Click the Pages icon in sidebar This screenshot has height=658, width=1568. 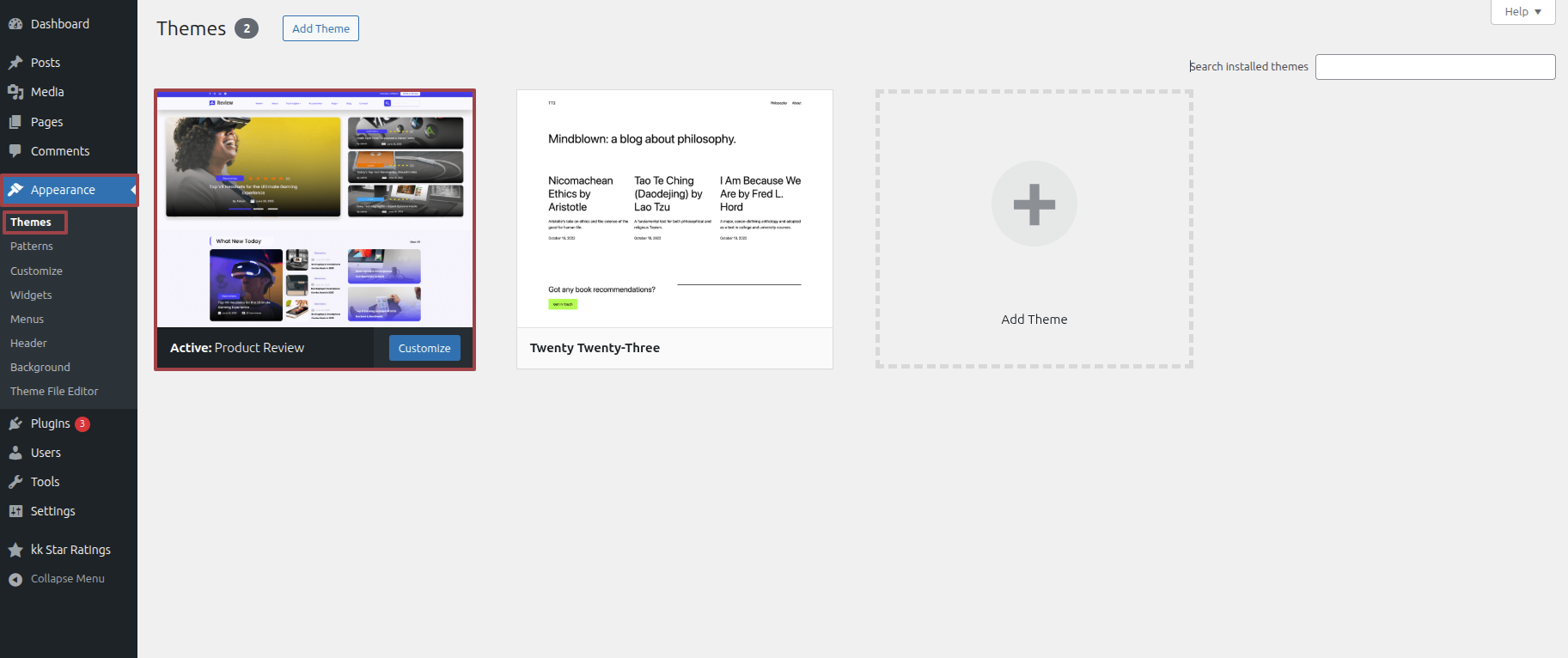tap(15, 122)
